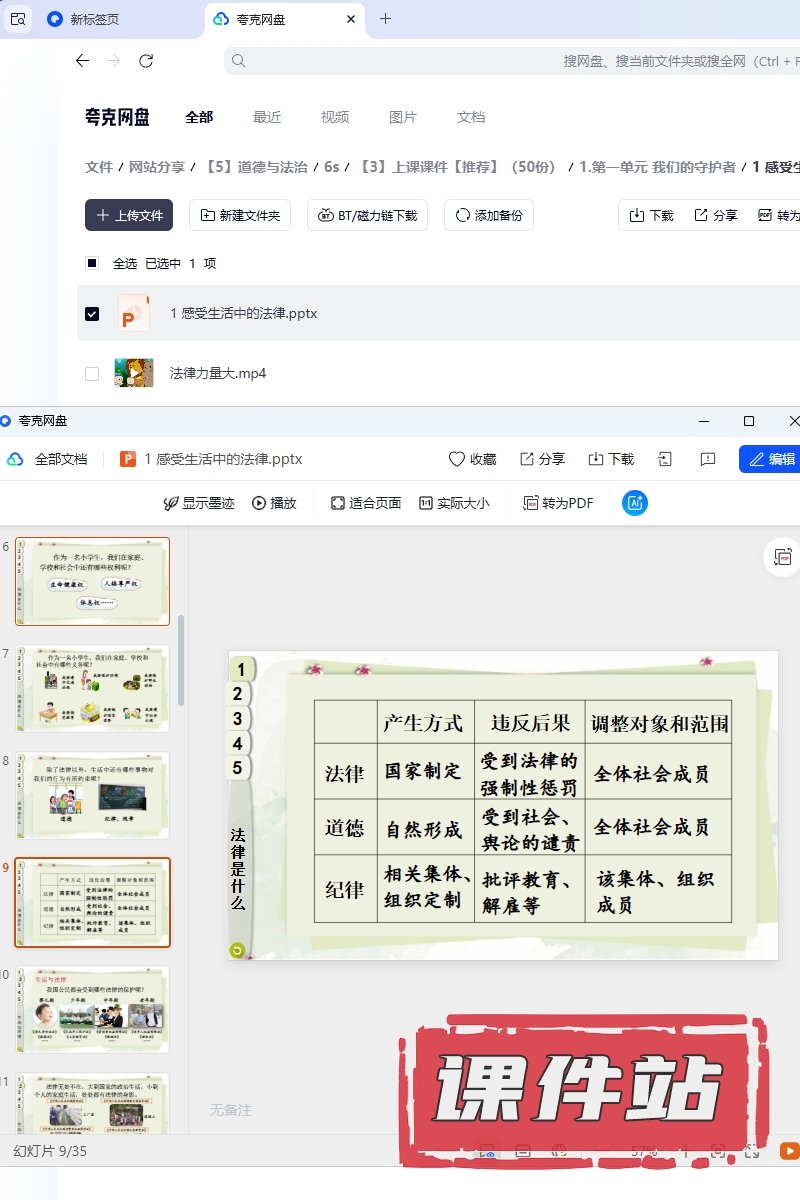Screen dimensions: 800x1200
Task: Click the 显示墨迹 (show ink) icon
Action: (171, 503)
